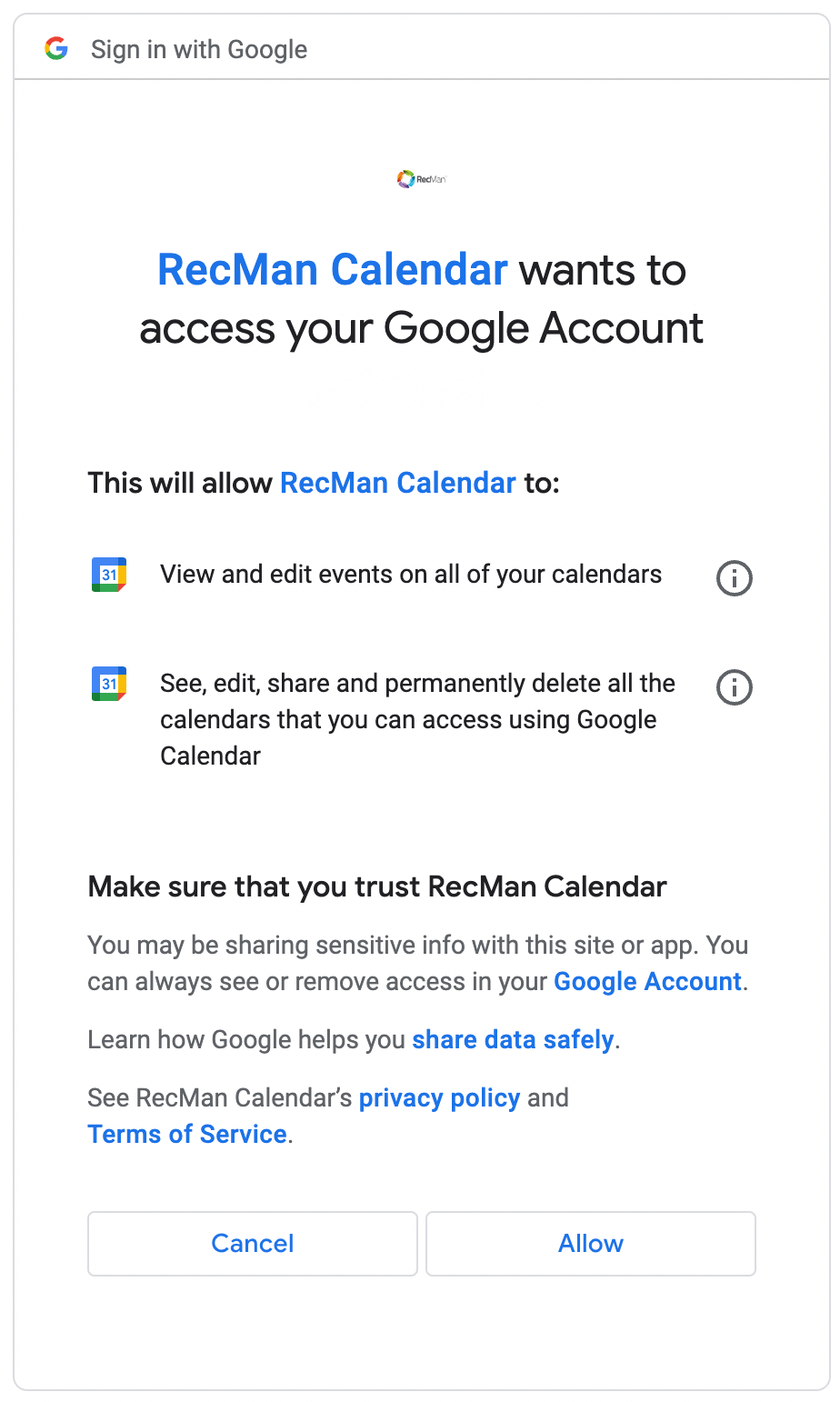The width and height of the screenshot is (840, 1402).
Task: Open RecMan Calendar's privacy policy link
Action: point(439,1098)
